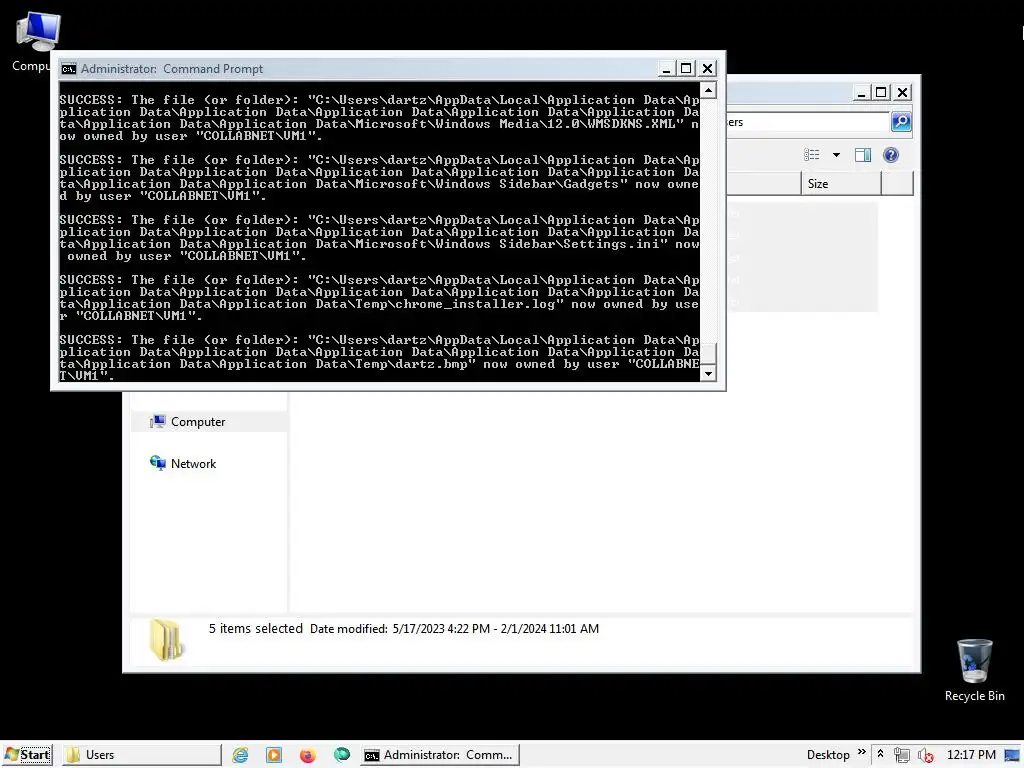Expand the Desktop toolbar chevron
This screenshot has width=1024, height=768.
coord(861,752)
